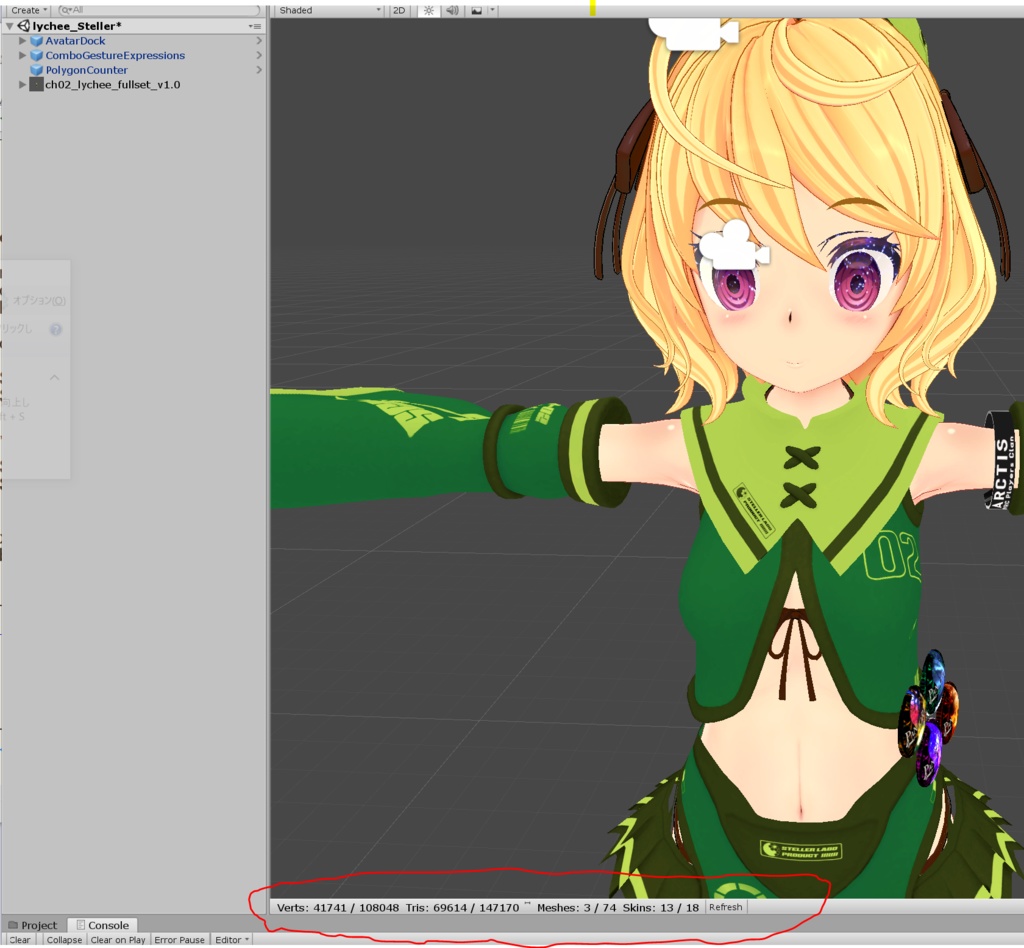Open the Create menu in Hierarchy
Viewport: 1024px width, 948px height.
pos(25,9)
